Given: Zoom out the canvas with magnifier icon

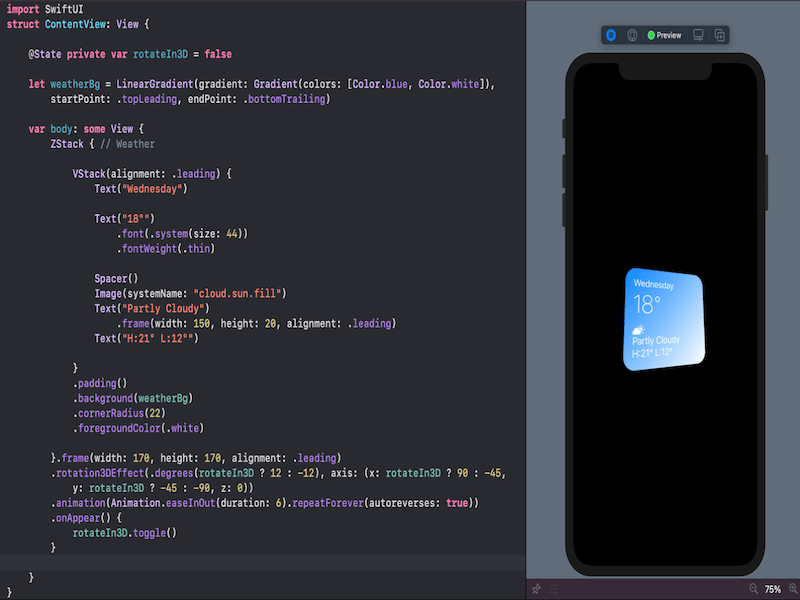Looking at the screenshot, I should [754, 589].
